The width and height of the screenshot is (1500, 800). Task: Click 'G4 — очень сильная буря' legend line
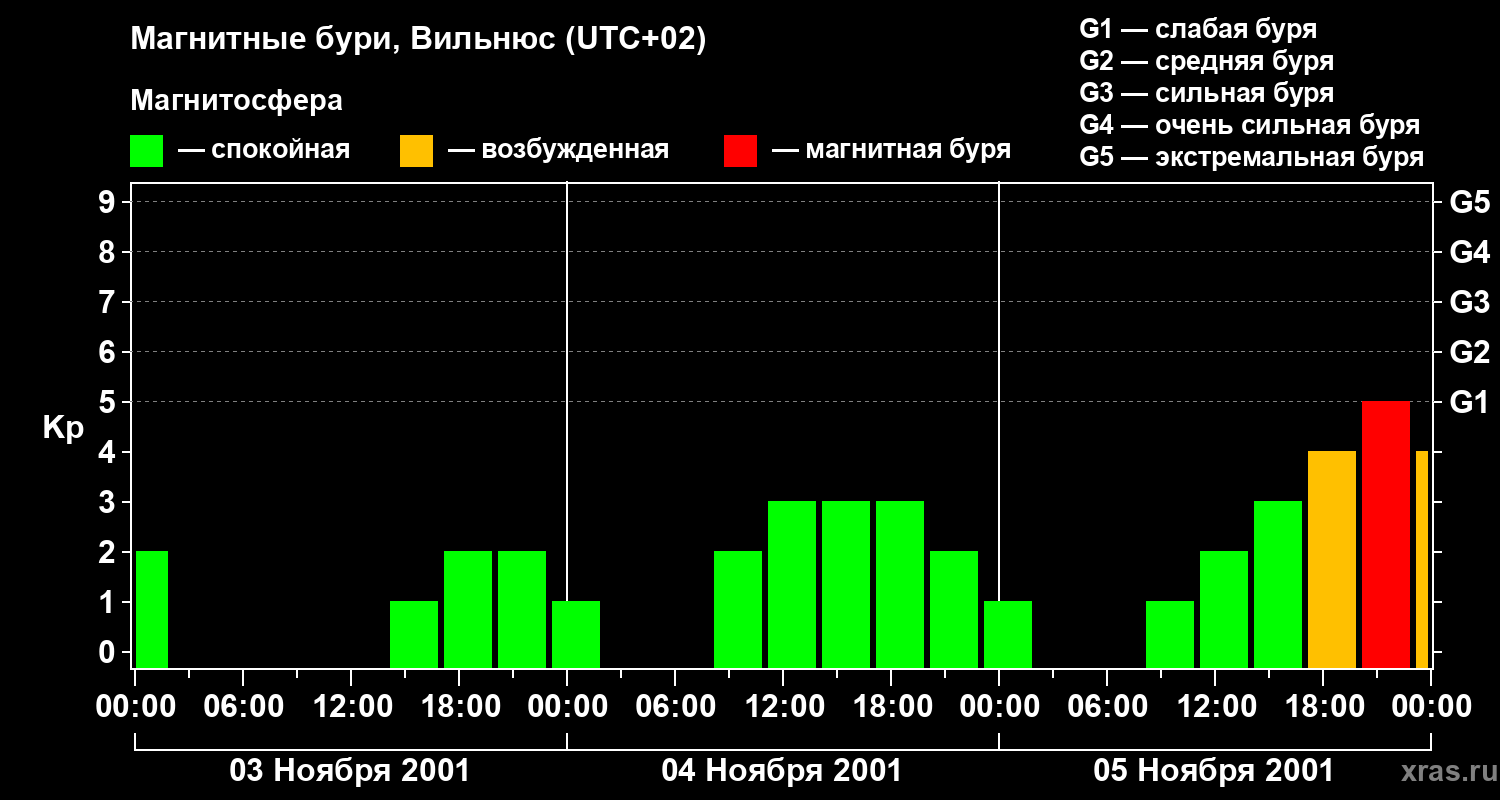coord(1250,125)
